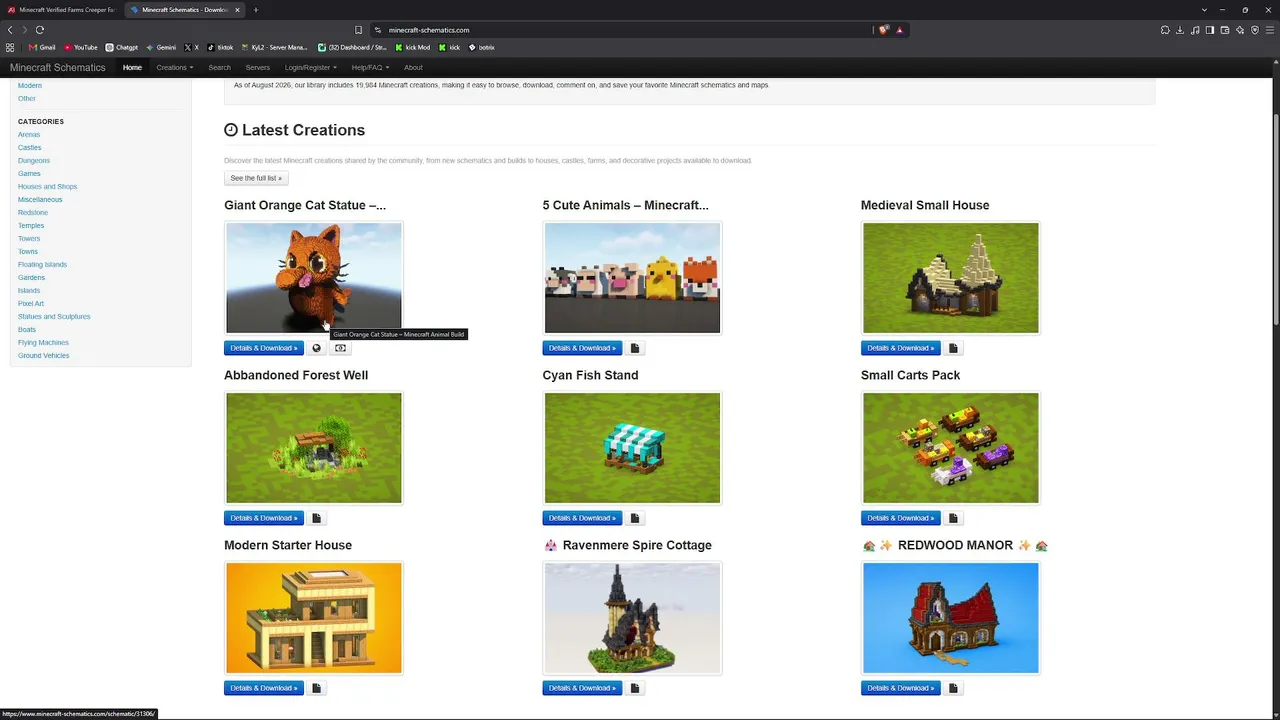The width and height of the screenshot is (1280, 720).
Task: Open the Redstone category link
Action: point(32,212)
